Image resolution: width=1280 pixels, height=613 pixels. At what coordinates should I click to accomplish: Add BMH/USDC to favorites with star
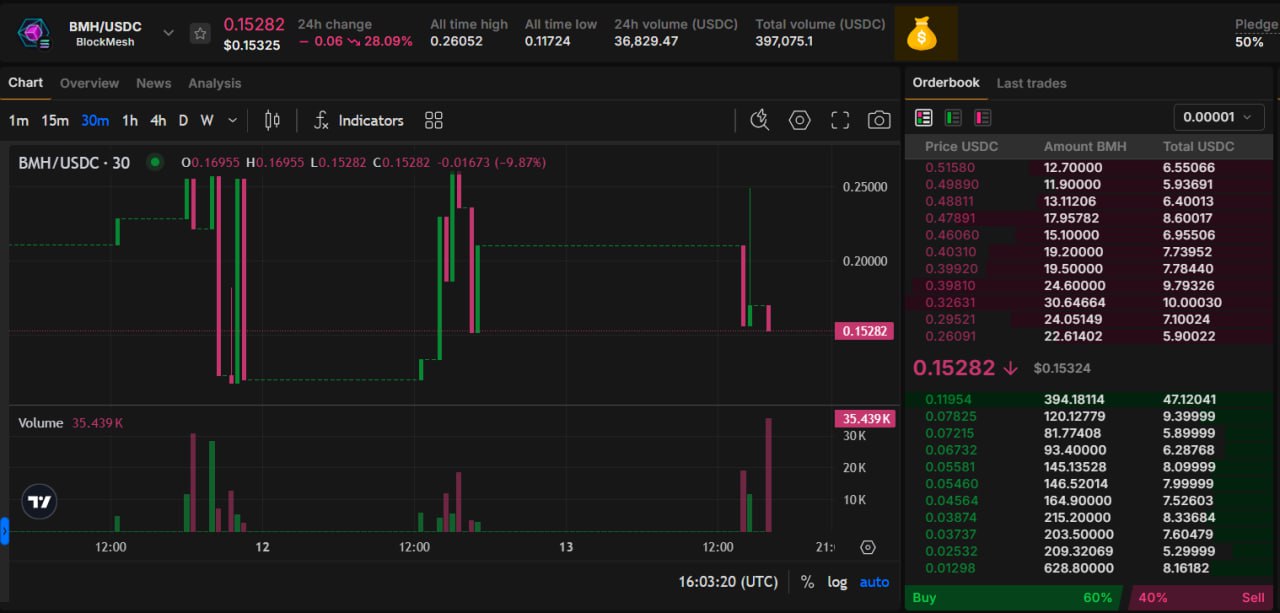click(200, 33)
